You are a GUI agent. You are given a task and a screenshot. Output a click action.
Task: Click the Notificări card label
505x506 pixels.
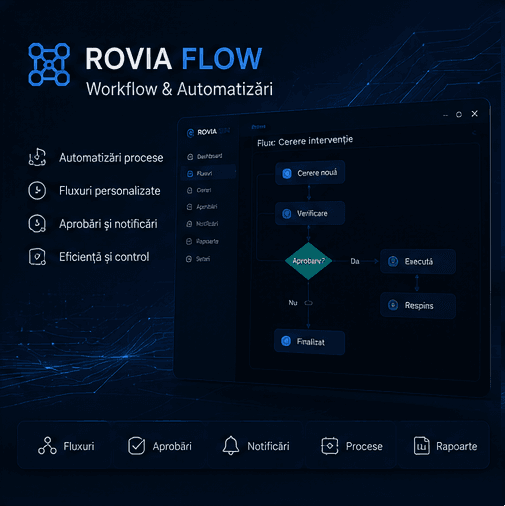(x=268, y=446)
